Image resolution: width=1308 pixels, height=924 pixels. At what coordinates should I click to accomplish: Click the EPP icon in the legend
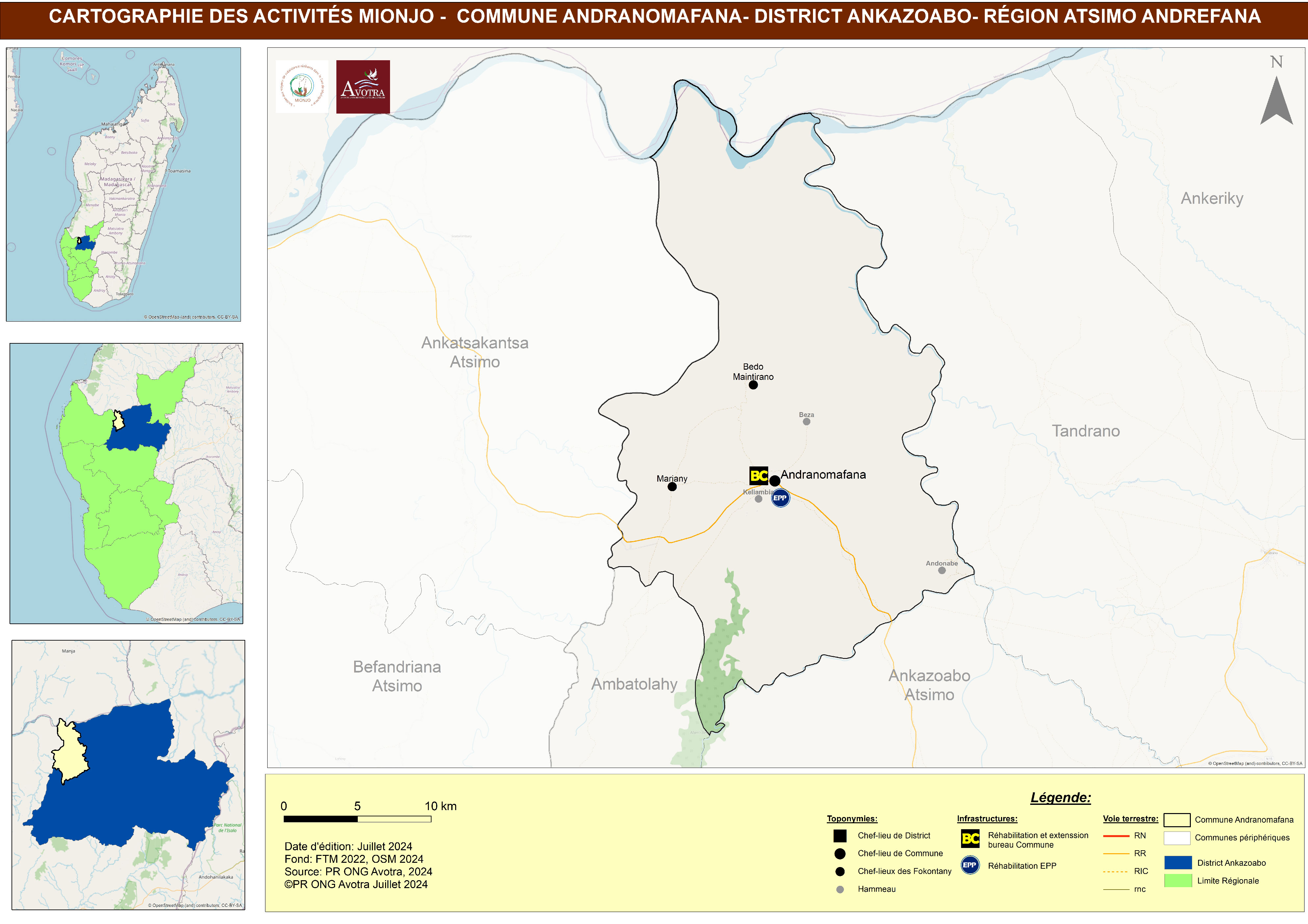pyautogui.click(x=970, y=865)
